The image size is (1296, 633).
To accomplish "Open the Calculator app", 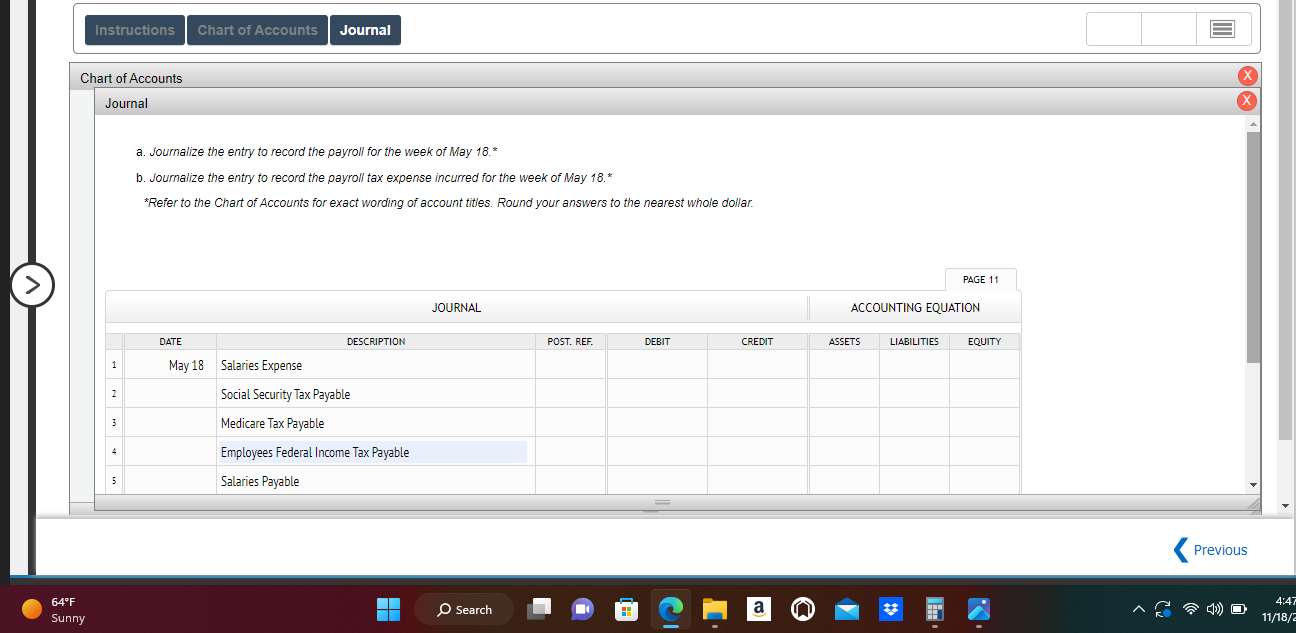I will 934,609.
